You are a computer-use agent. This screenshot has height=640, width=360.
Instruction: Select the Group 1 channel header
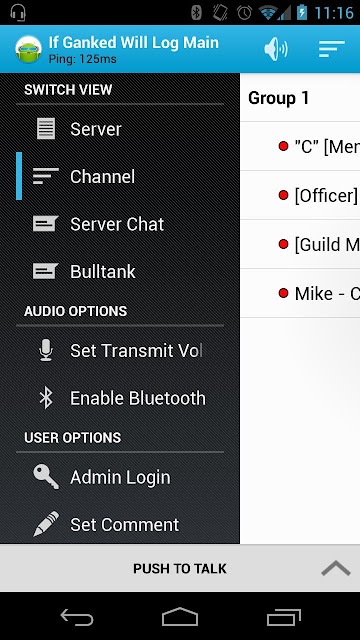point(300,98)
